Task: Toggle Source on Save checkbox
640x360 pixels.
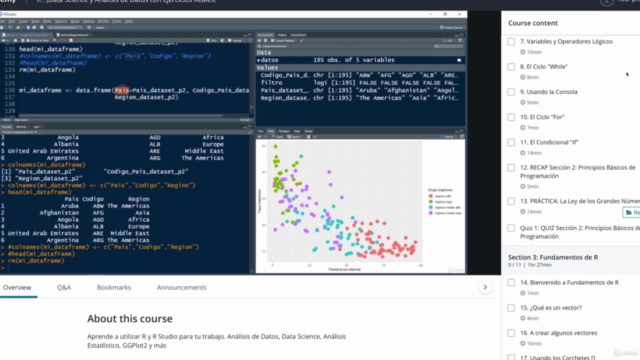Action: point(28,40)
